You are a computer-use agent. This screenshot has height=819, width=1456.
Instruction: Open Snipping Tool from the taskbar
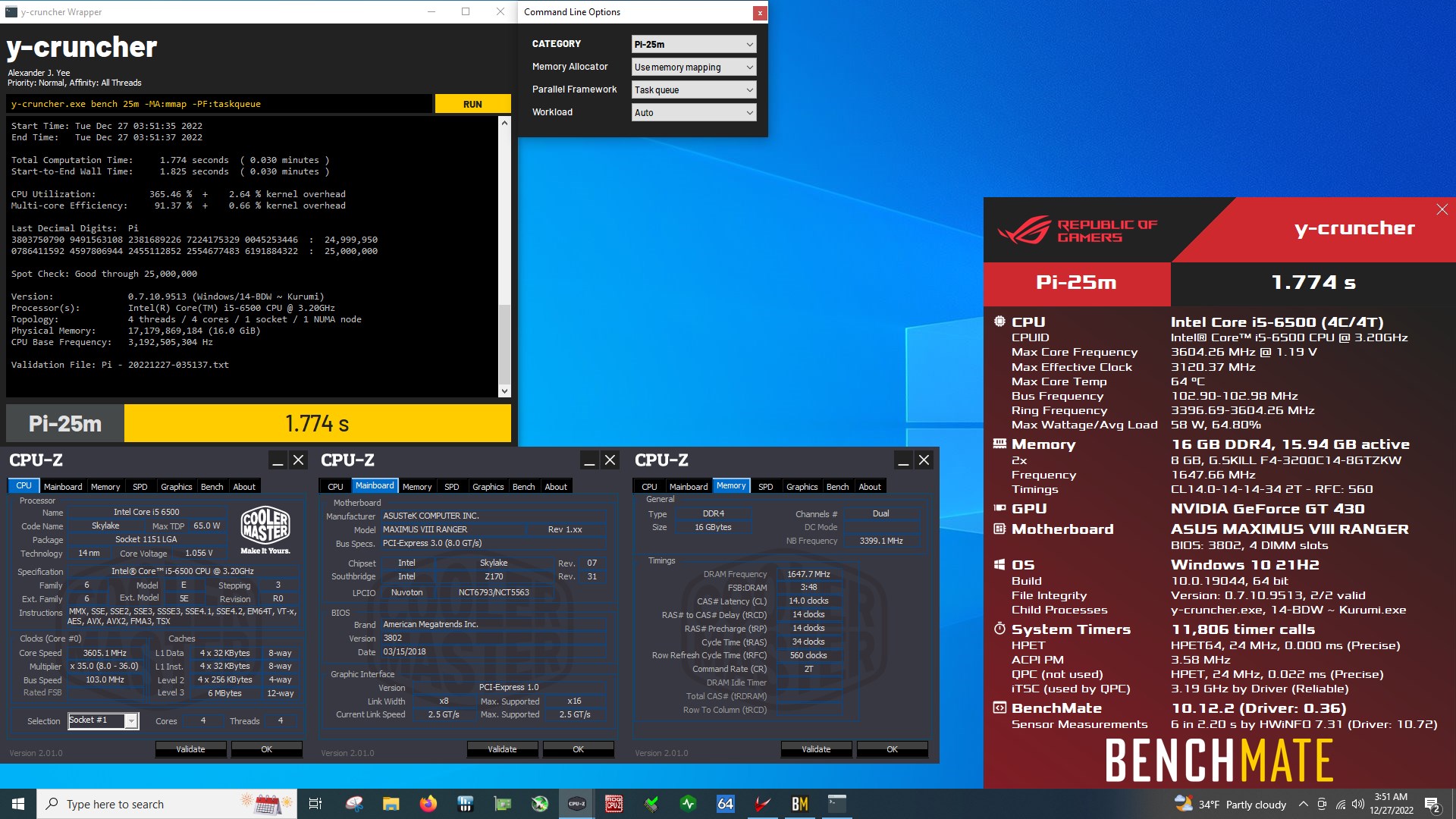(x=354, y=804)
